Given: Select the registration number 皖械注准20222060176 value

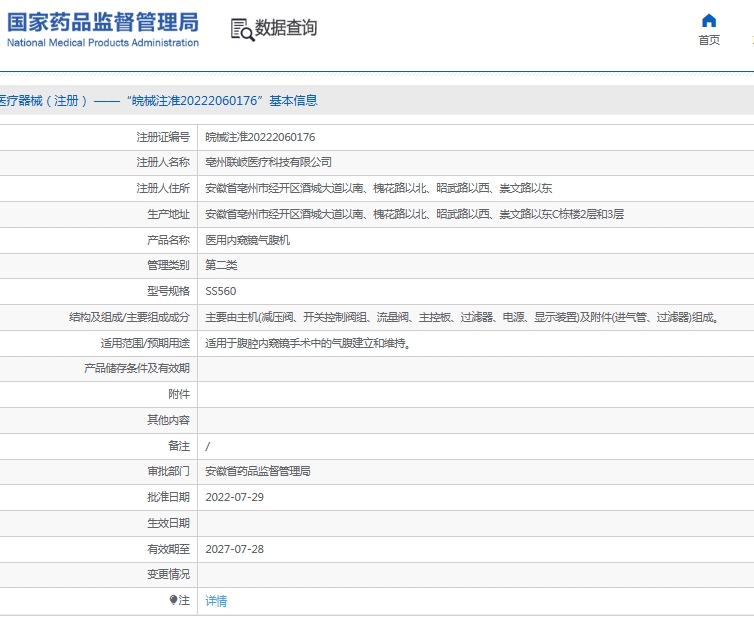Looking at the screenshot, I should pos(260,137).
